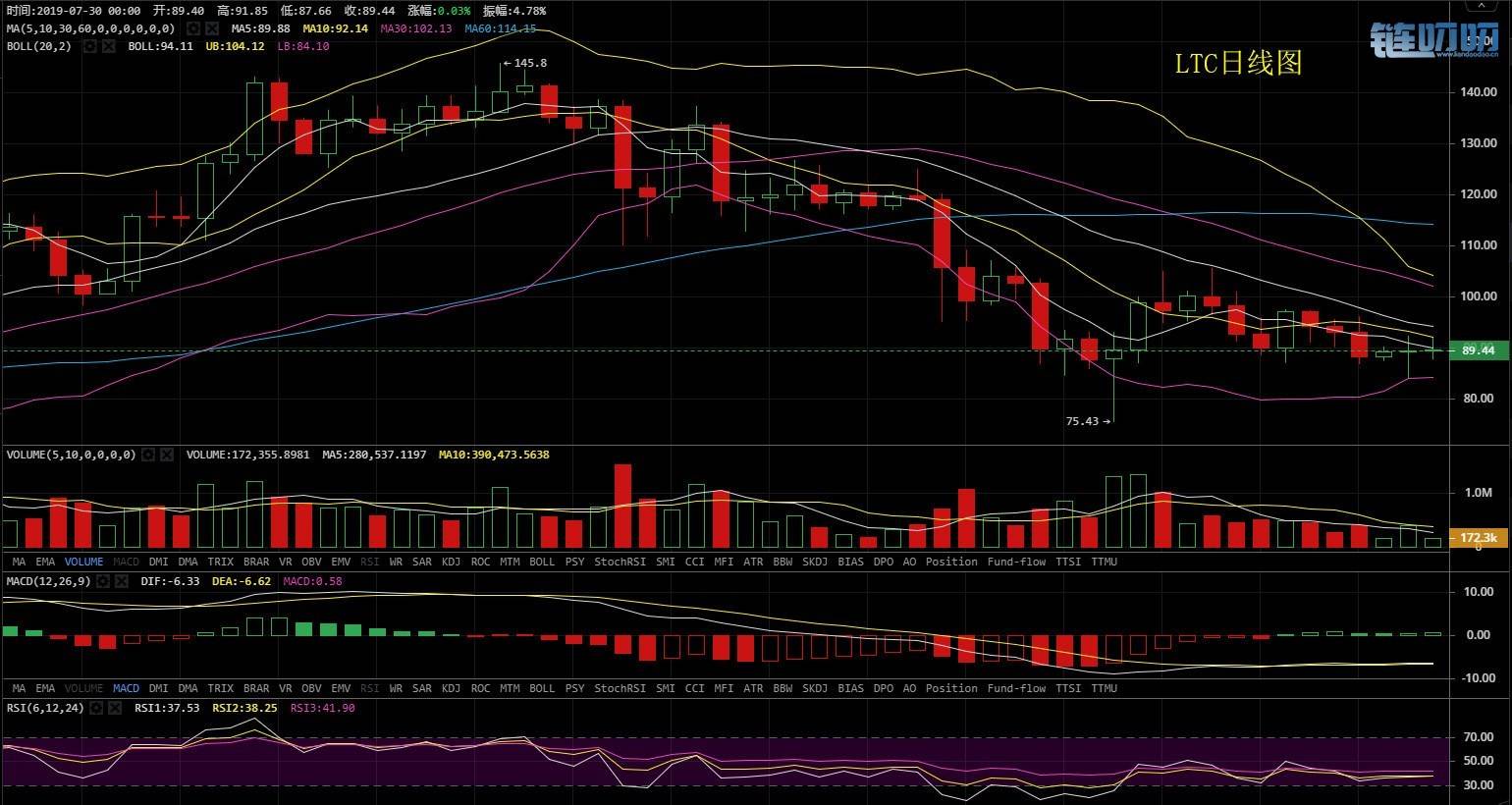1512x805 pixels.
Task: Open MACD(12,26,9) settings gear icon
Action: click(x=103, y=581)
